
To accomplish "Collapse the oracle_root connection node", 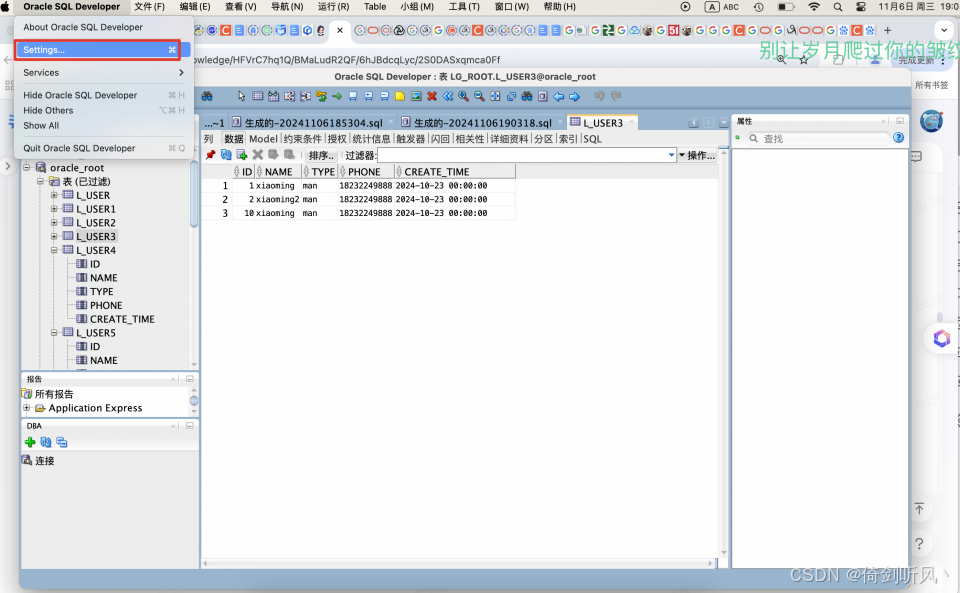I will tap(27, 167).
